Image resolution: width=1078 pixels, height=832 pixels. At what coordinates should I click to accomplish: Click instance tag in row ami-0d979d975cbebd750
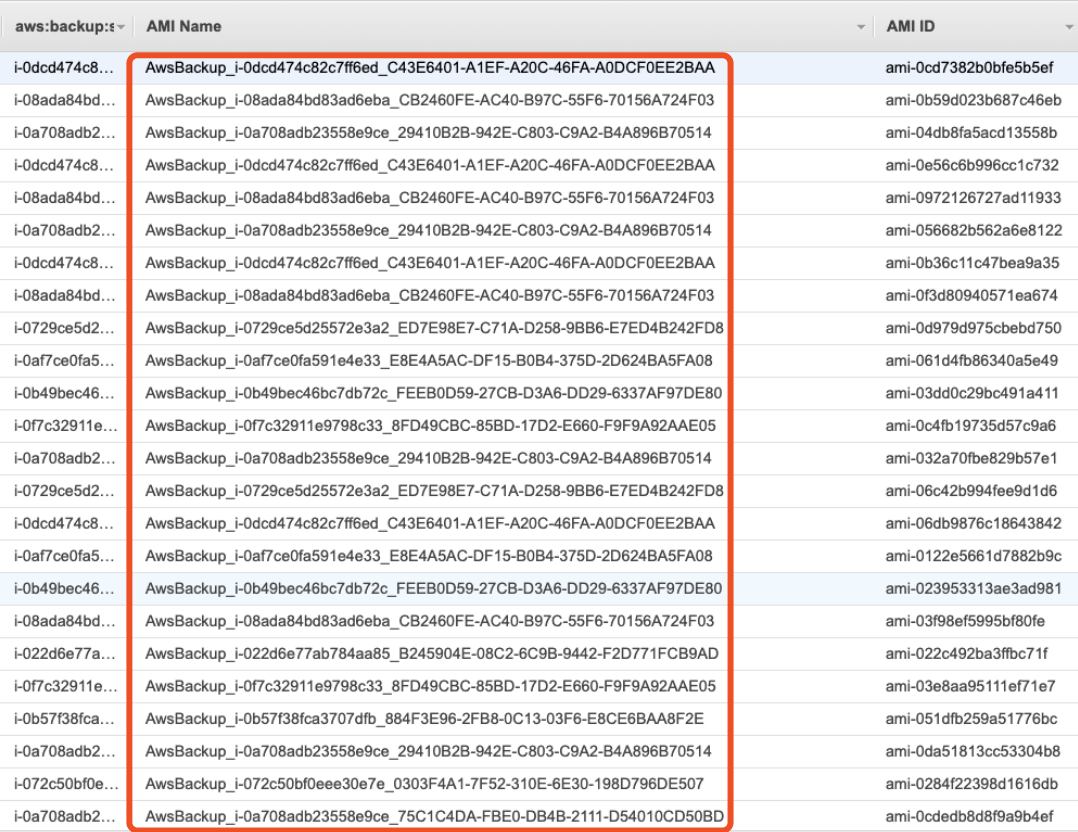(x=65, y=328)
